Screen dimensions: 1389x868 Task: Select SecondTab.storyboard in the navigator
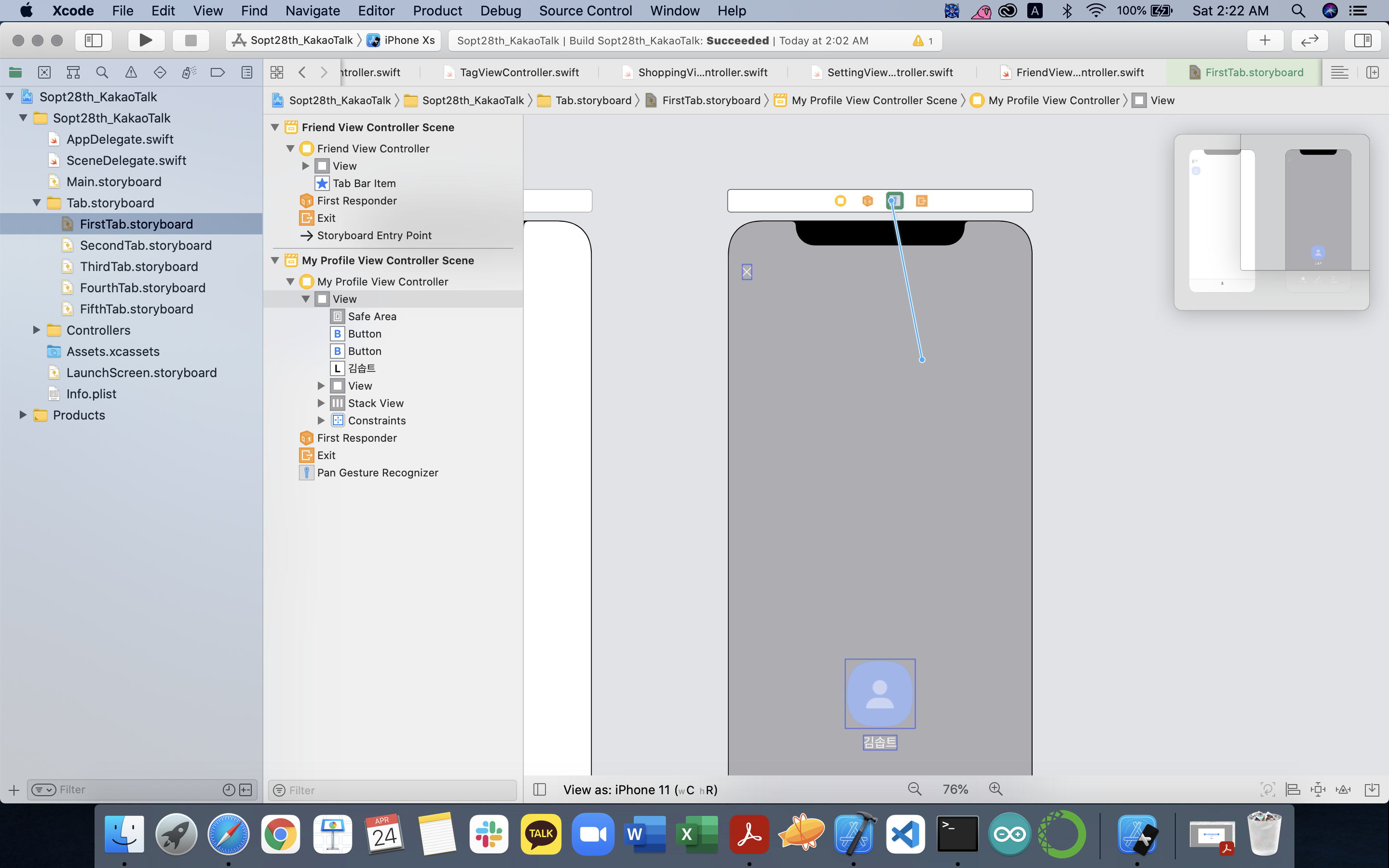pos(146,245)
